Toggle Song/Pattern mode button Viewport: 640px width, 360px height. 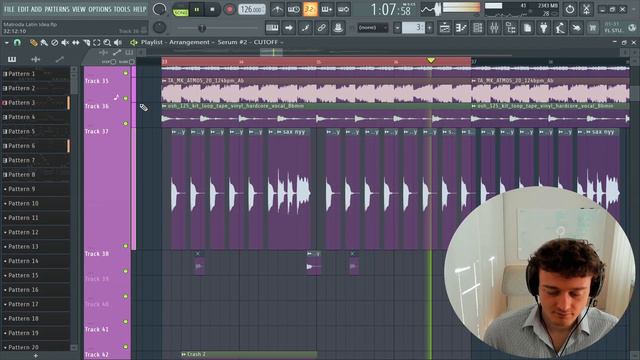[180, 9]
